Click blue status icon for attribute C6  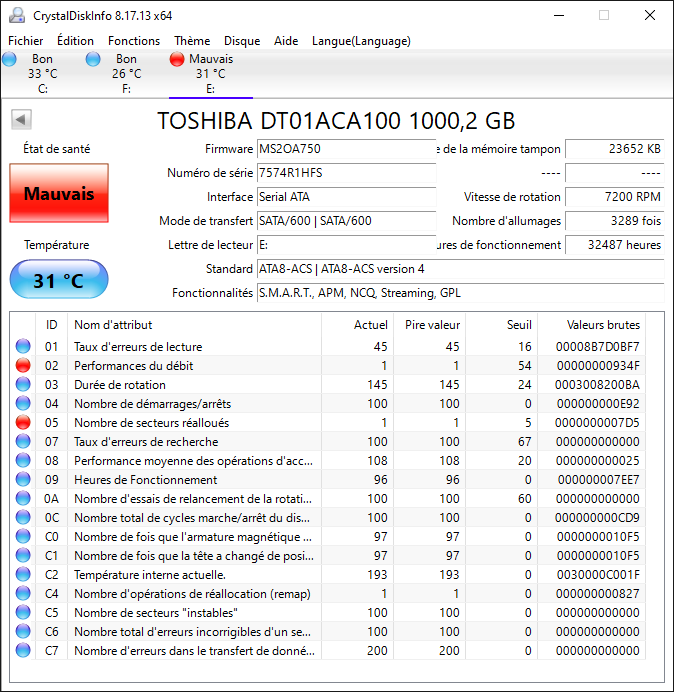(23, 631)
